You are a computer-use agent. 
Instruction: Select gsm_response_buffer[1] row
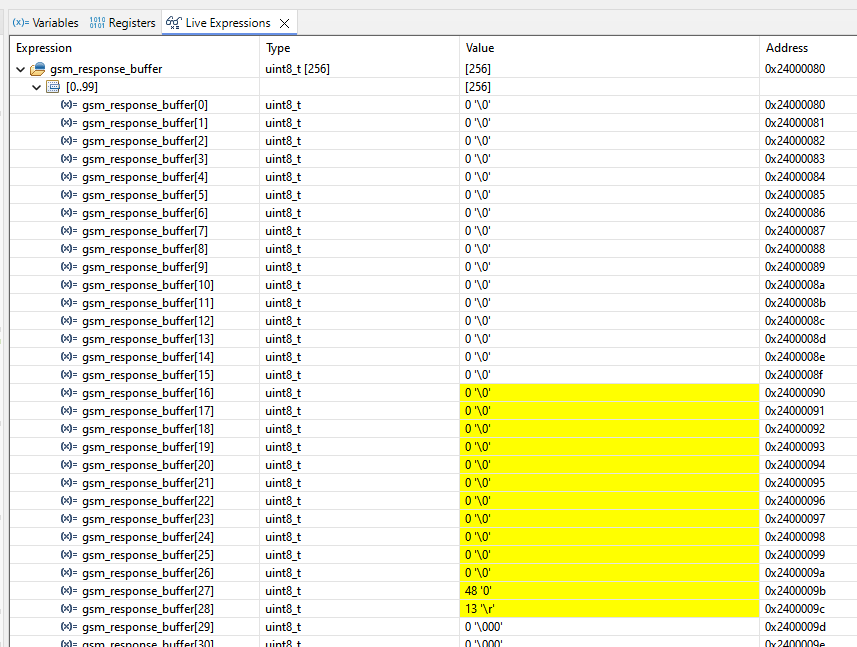pos(433,123)
